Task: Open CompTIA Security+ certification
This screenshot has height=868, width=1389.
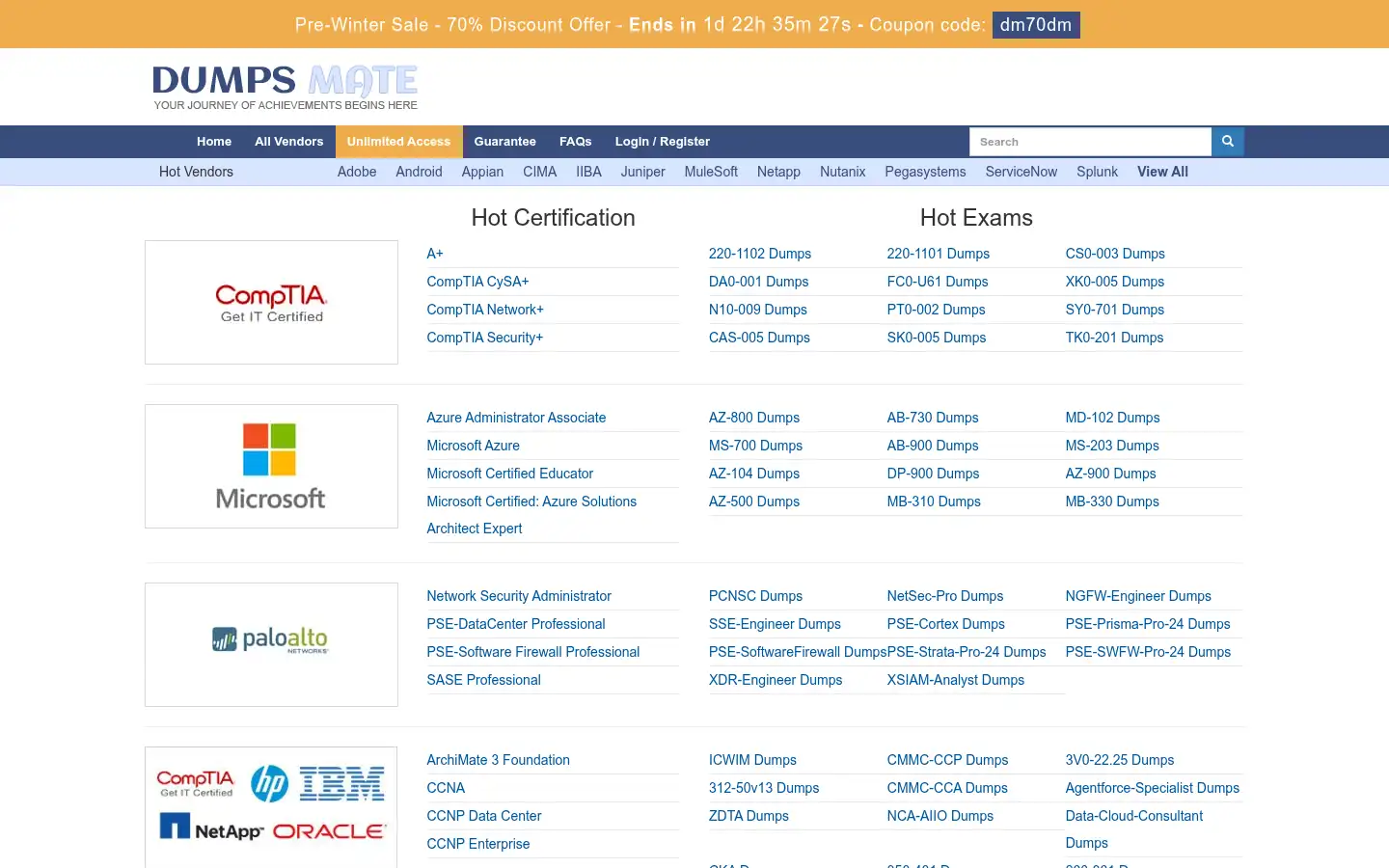Action: [x=485, y=338]
